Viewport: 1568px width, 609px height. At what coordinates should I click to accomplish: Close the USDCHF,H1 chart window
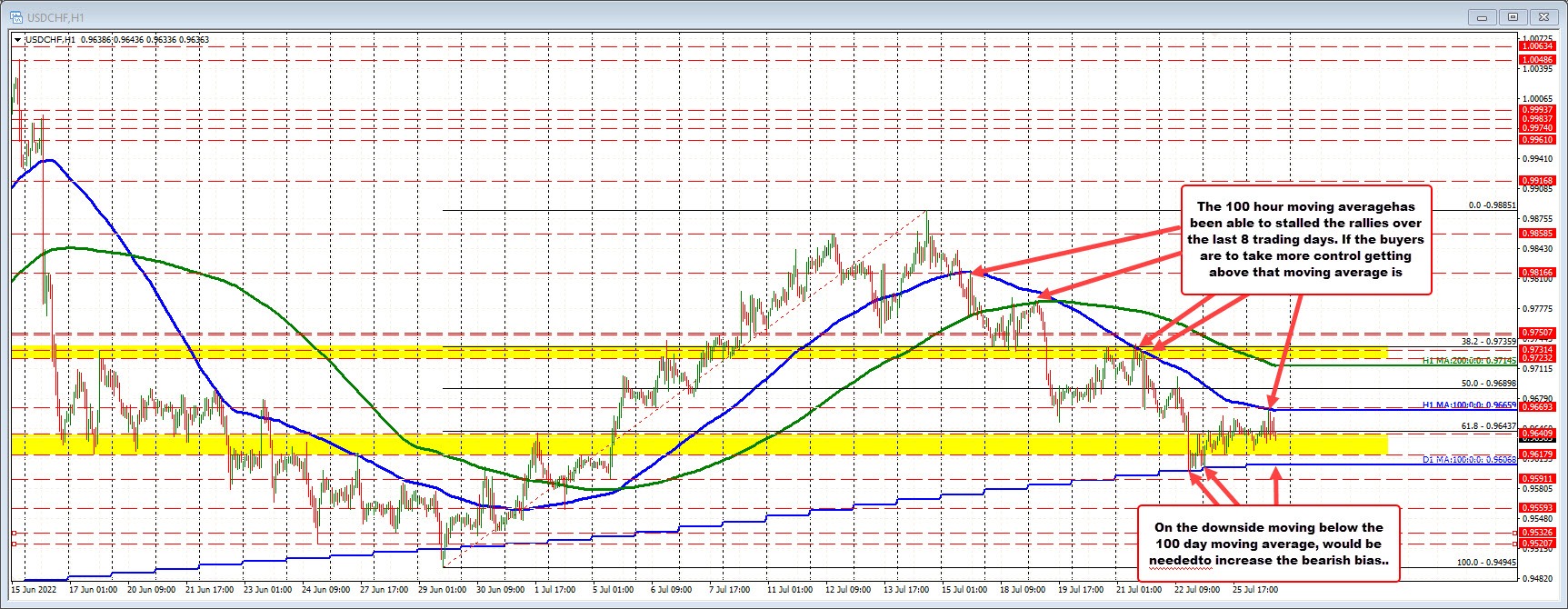(x=1543, y=16)
